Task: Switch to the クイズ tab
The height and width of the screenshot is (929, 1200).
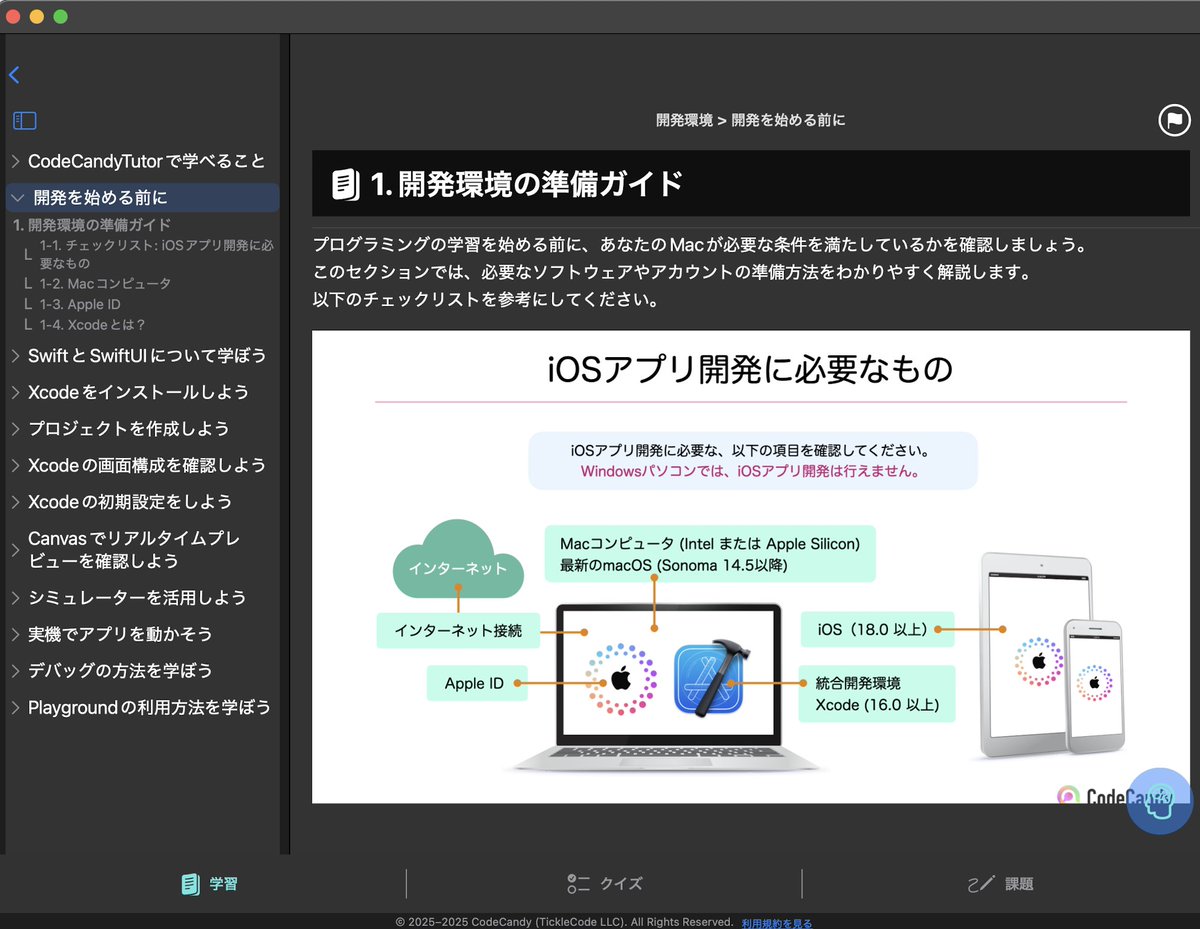Action: 604,884
